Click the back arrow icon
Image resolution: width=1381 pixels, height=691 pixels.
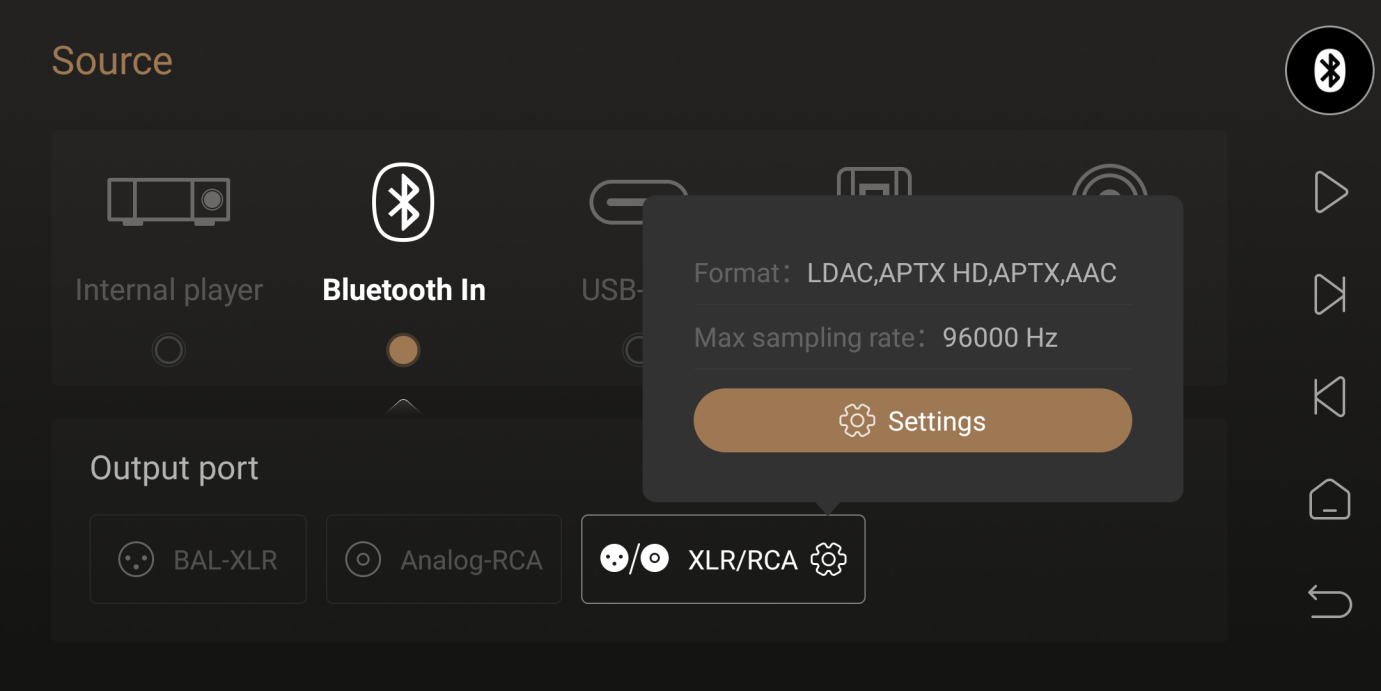point(1329,602)
